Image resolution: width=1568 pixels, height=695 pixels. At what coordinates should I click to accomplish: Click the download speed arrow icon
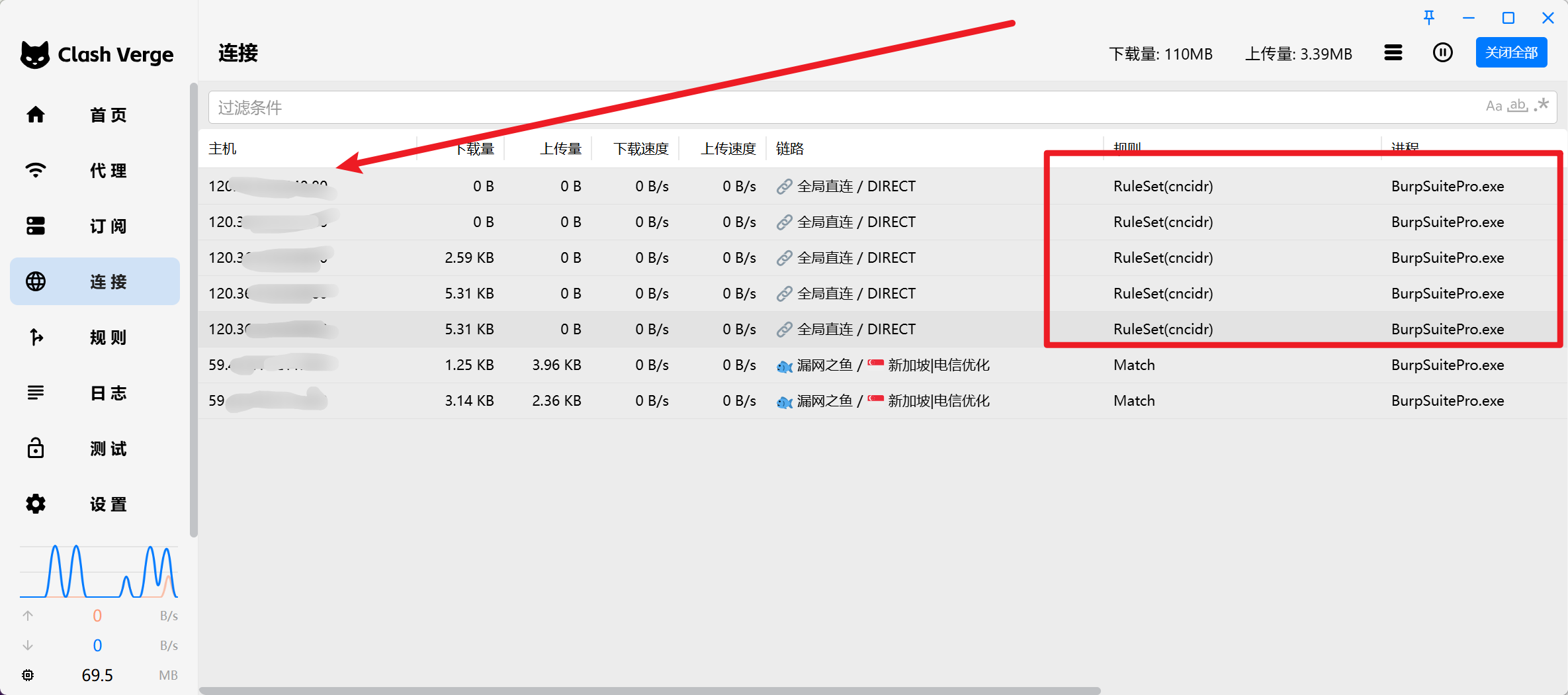(x=28, y=645)
